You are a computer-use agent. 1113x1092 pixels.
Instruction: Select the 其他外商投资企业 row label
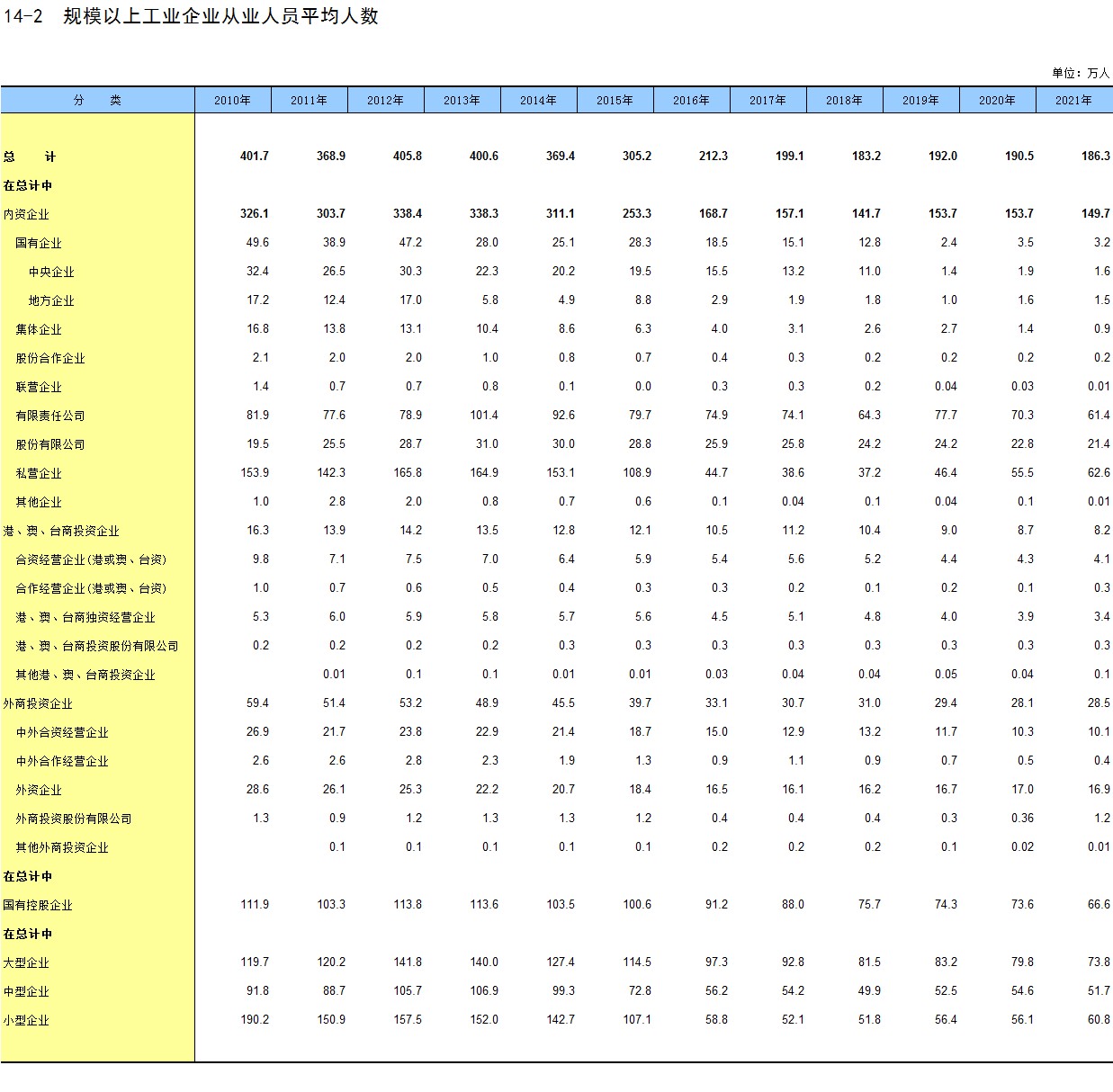(62, 847)
